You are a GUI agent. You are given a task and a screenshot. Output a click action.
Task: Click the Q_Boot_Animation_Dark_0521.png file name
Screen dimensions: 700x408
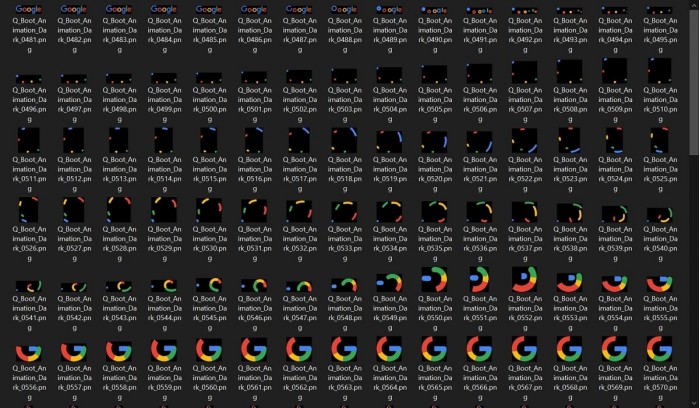480,174
